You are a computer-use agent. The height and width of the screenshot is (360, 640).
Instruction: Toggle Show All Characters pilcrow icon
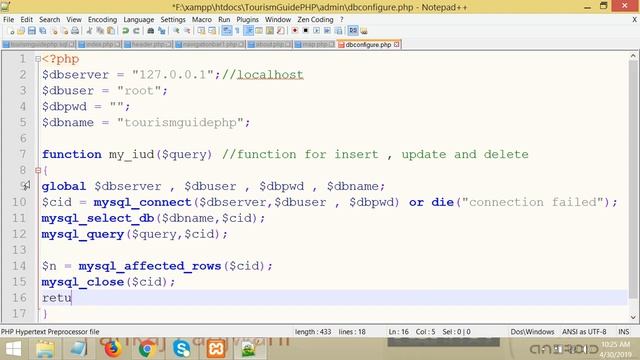click(x=237, y=31)
